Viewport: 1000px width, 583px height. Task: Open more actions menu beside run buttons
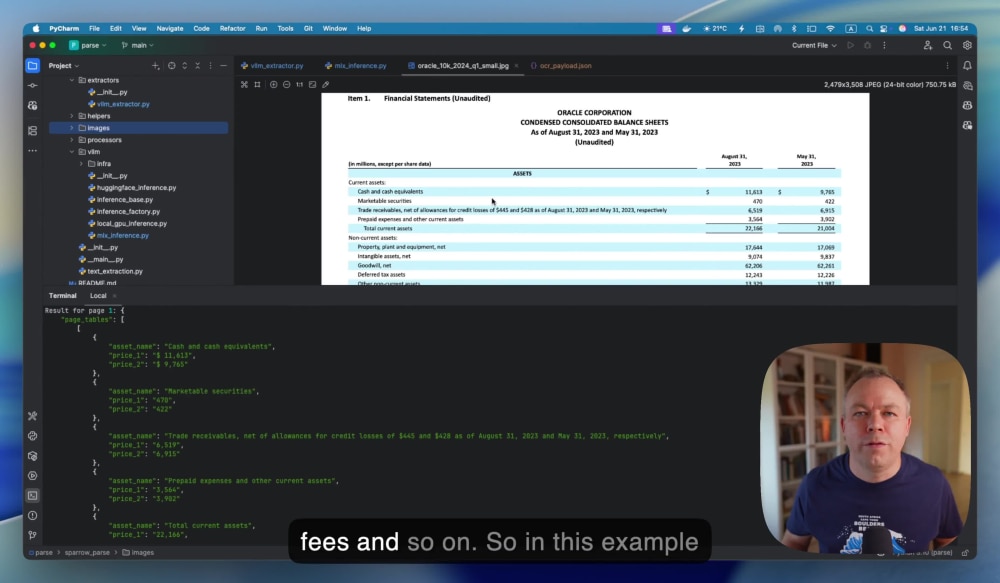(x=884, y=45)
